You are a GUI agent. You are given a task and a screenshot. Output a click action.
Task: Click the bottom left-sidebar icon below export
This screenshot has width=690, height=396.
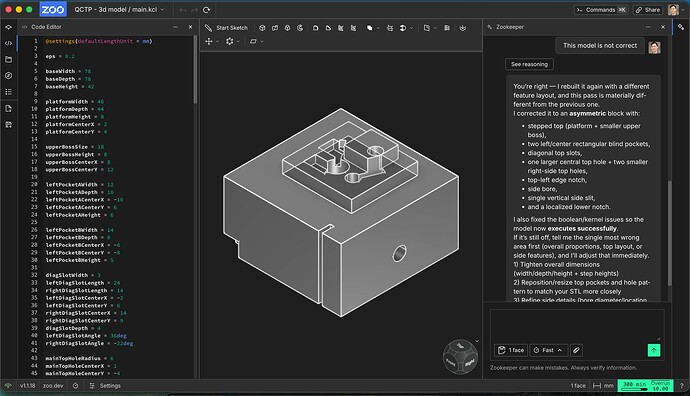point(8,125)
